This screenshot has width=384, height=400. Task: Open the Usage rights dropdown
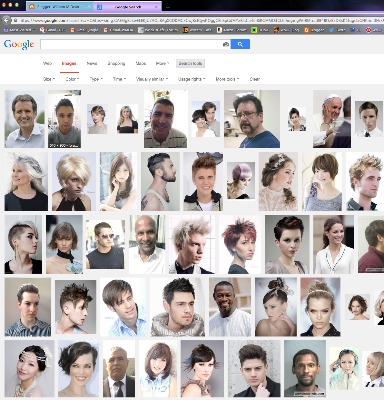click(x=191, y=79)
